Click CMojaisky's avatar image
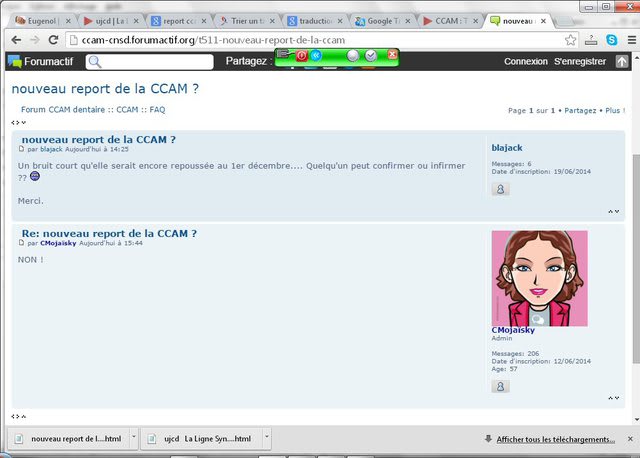The width and height of the screenshot is (640, 458). point(539,278)
